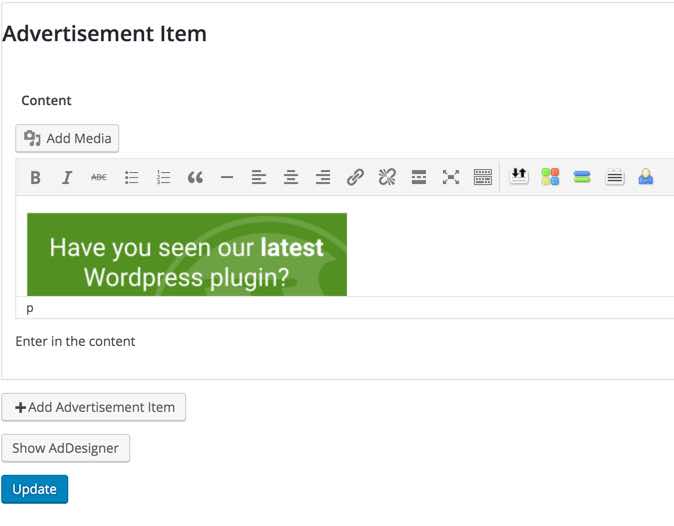674x526 pixels.
Task: Insert Read More tag
Action: click(x=419, y=177)
